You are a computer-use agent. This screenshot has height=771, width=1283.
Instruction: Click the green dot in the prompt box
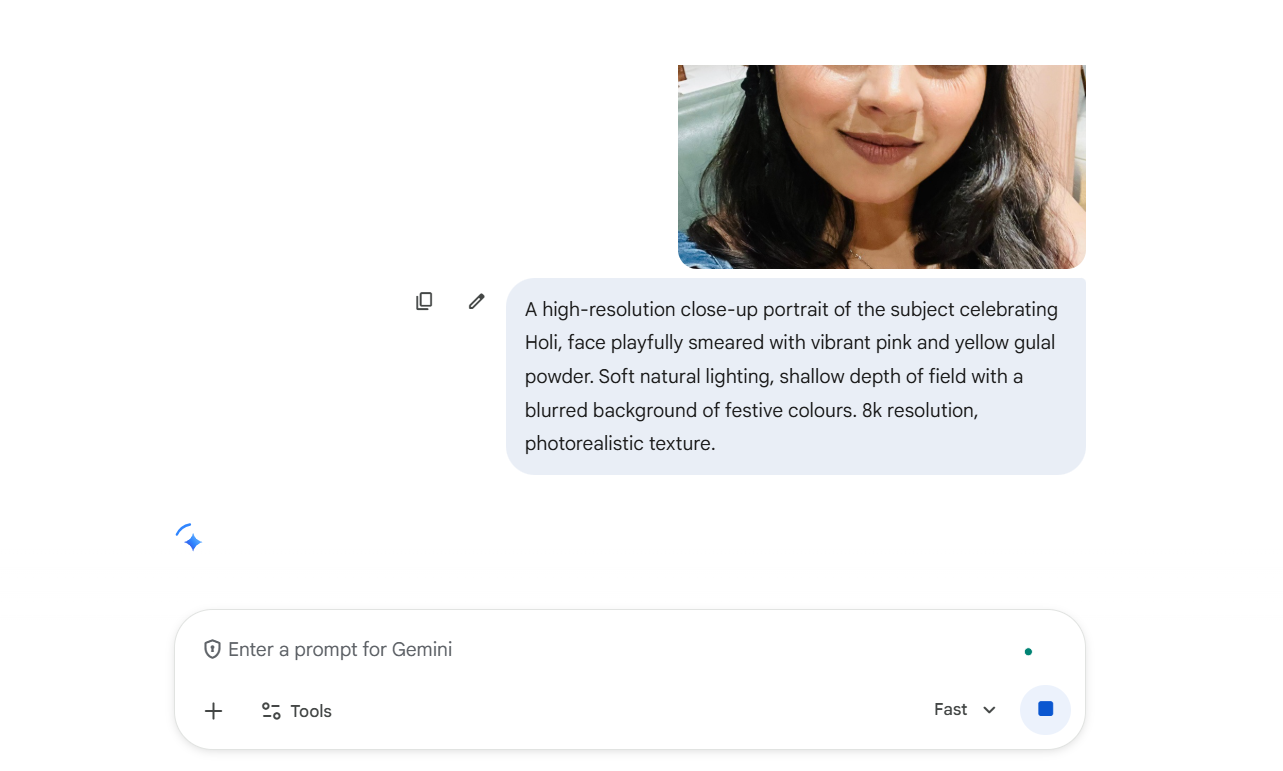1028,652
